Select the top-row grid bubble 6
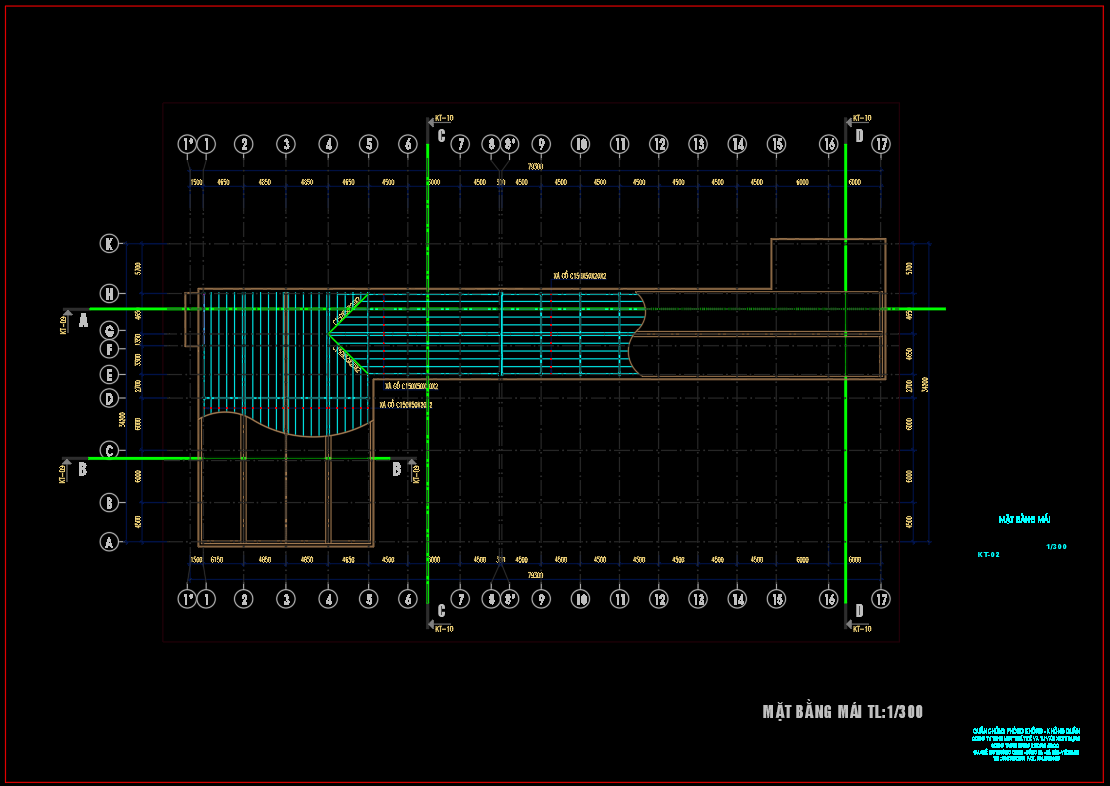 point(407,144)
